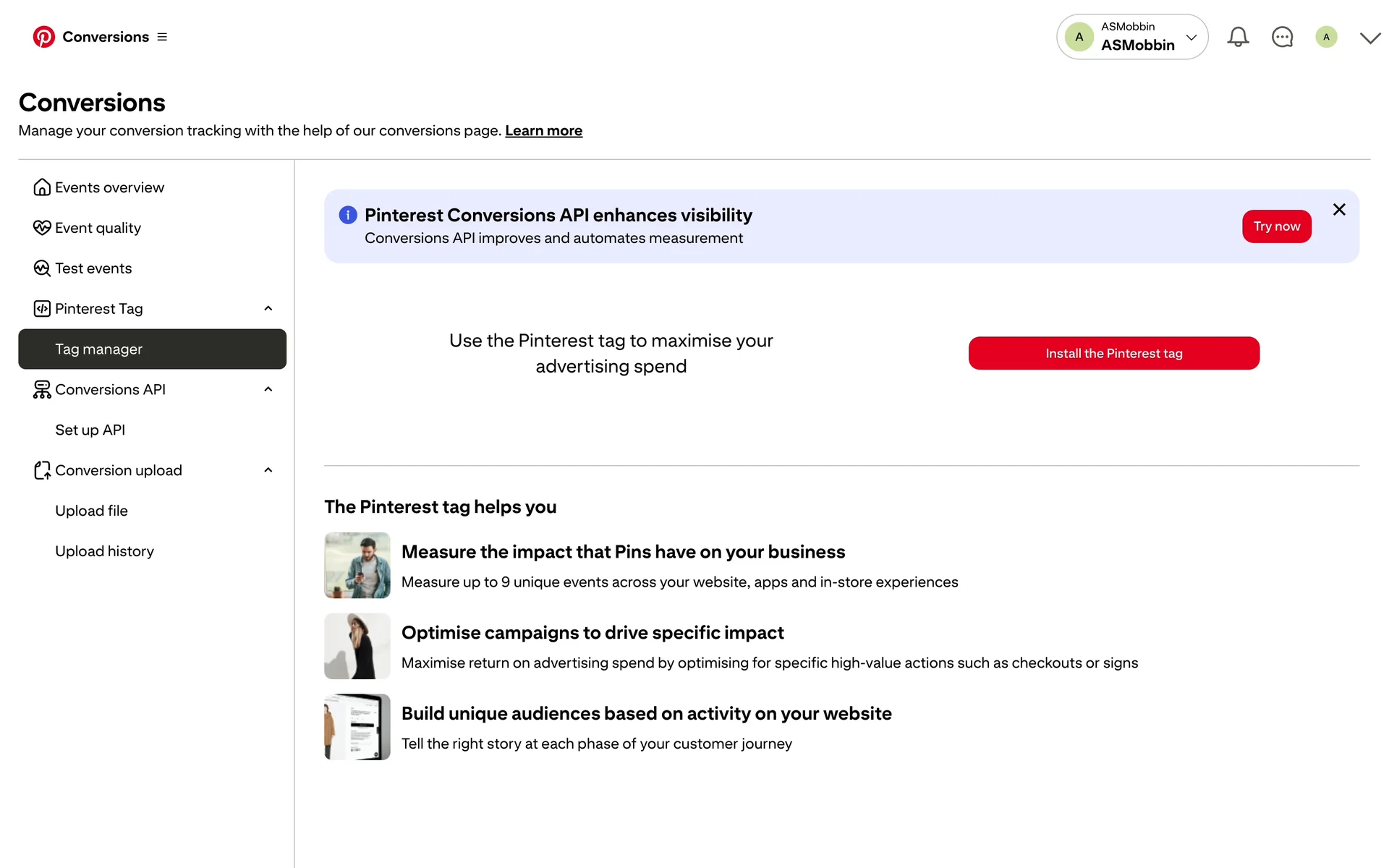The height and width of the screenshot is (868, 1389).
Task: Collapse the Pinterest Tag section
Action: (268, 309)
